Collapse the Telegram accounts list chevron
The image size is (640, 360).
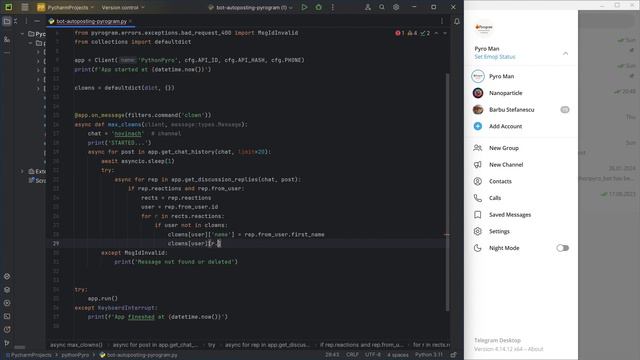565,53
